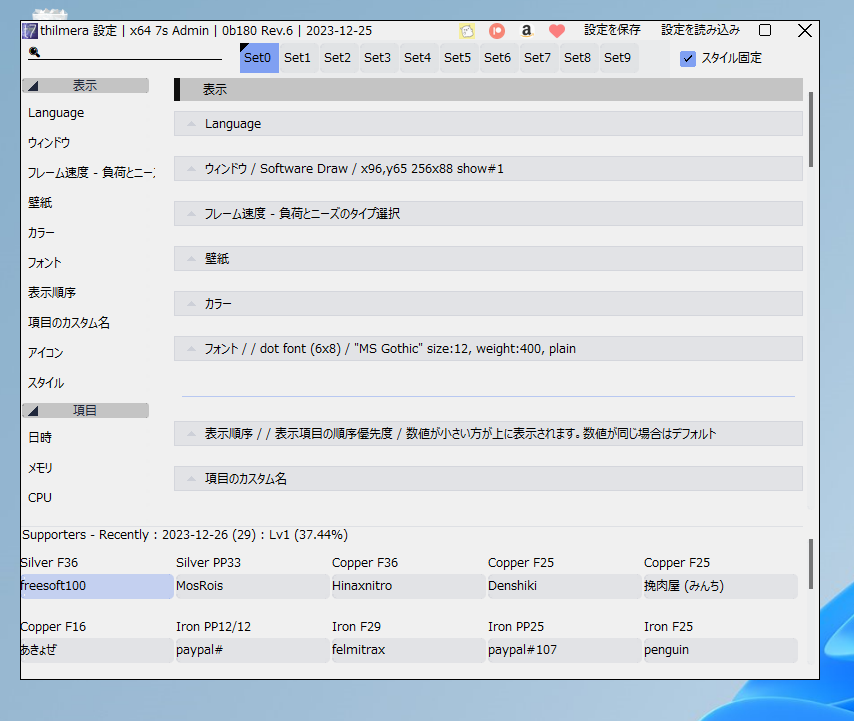Click supporter あきよぜ
The height and width of the screenshot is (721, 854).
click(x=97, y=650)
